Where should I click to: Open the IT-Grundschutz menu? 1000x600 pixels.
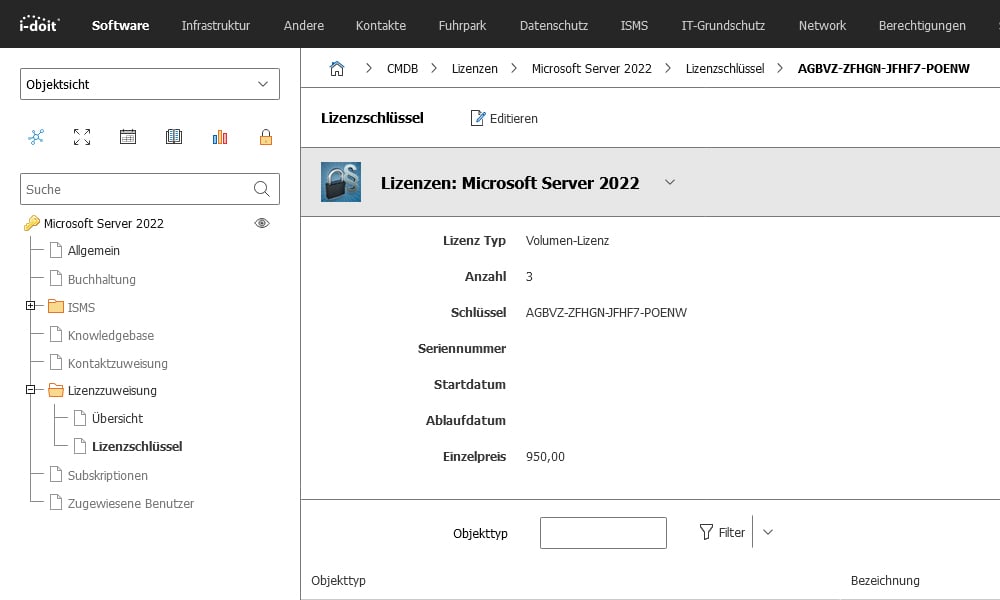[723, 26]
